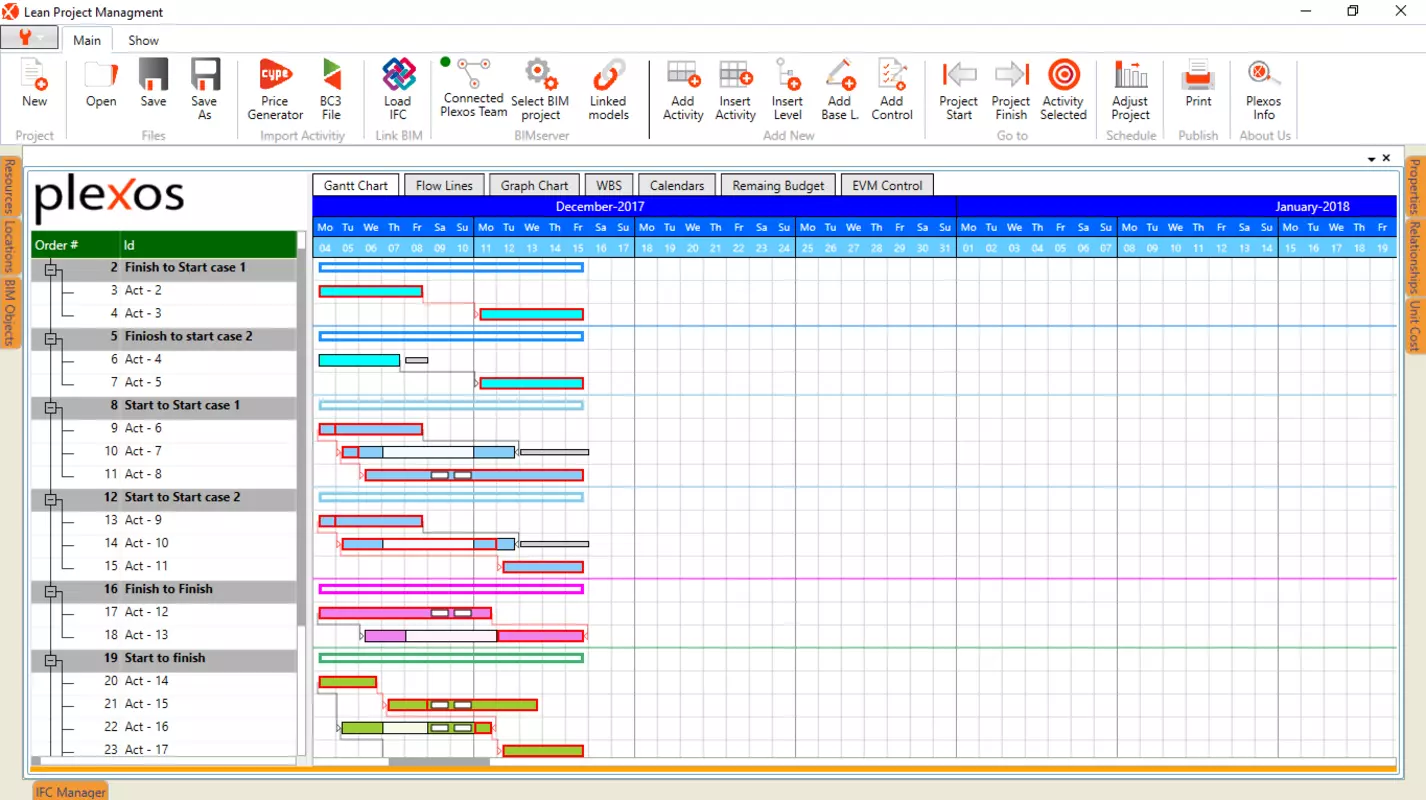
Task: Switch to the Show ribbon tab
Action: tap(143, 40)
